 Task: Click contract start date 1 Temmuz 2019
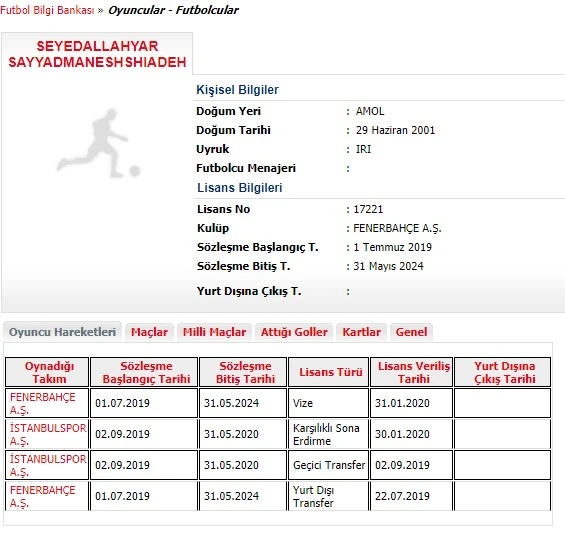[392, 247]
